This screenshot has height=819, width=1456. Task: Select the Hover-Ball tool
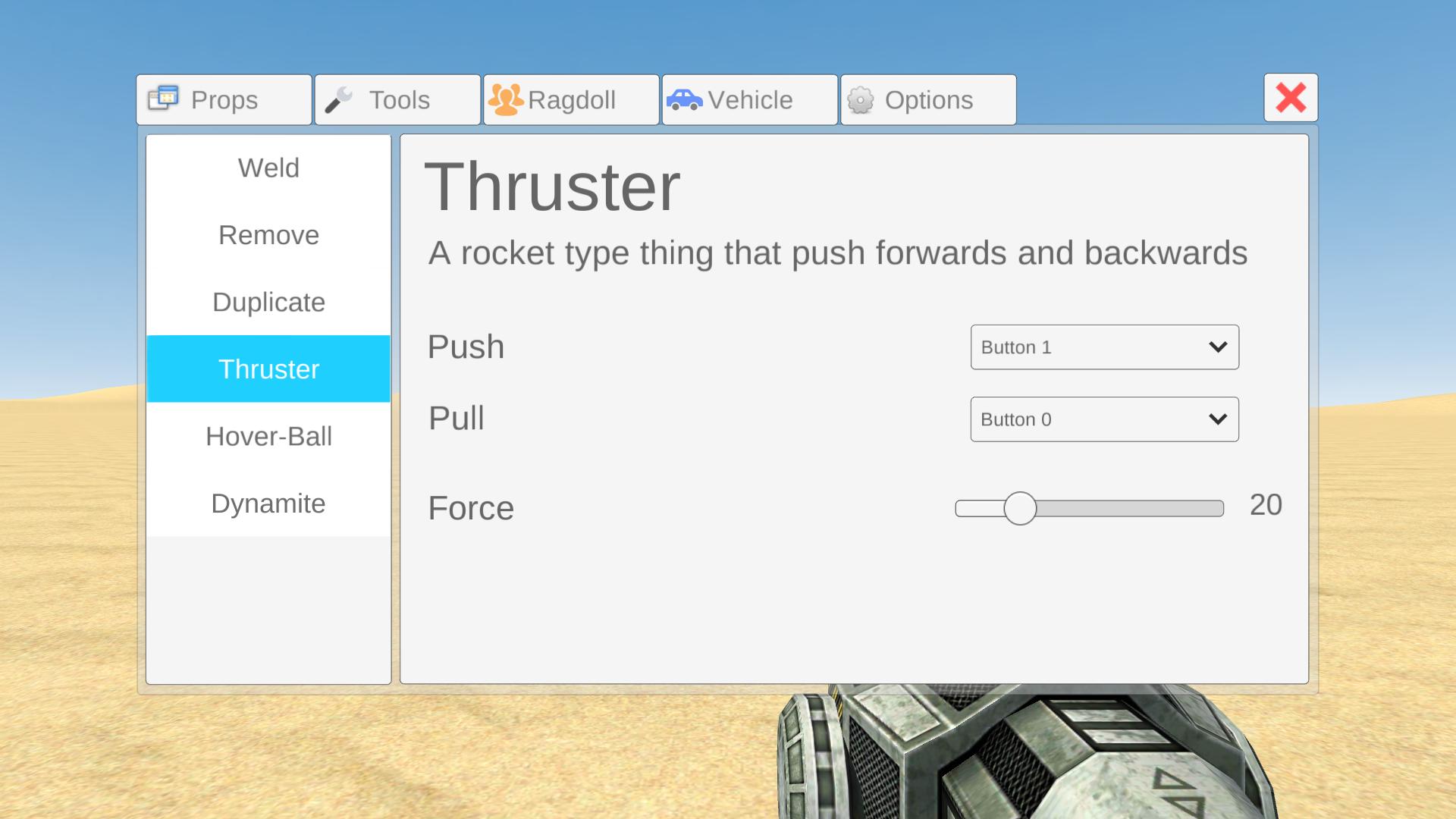click(269, 436)
